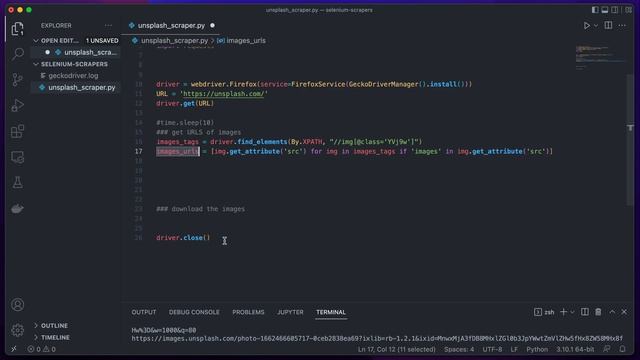The width and height of the screenshot is (640, 360).
Task: Toggle primary side bar layout icon
Action: (x=595, y=10)
